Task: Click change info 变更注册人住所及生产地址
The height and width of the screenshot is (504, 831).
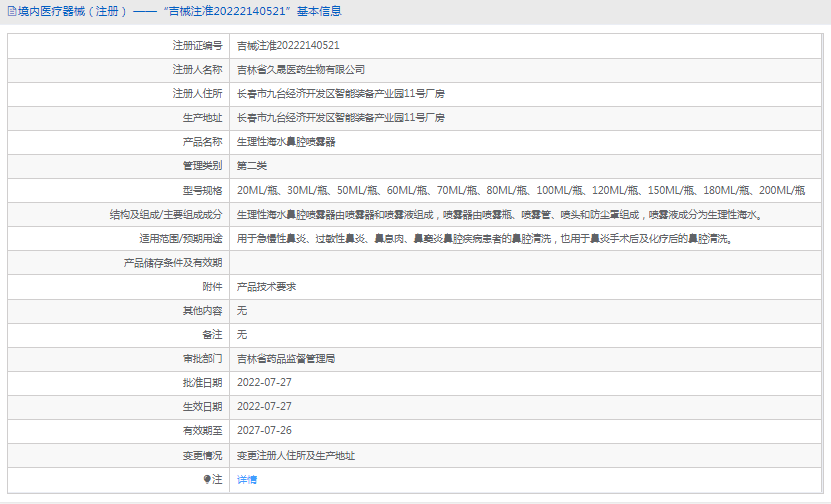Action: coord(296,455)
